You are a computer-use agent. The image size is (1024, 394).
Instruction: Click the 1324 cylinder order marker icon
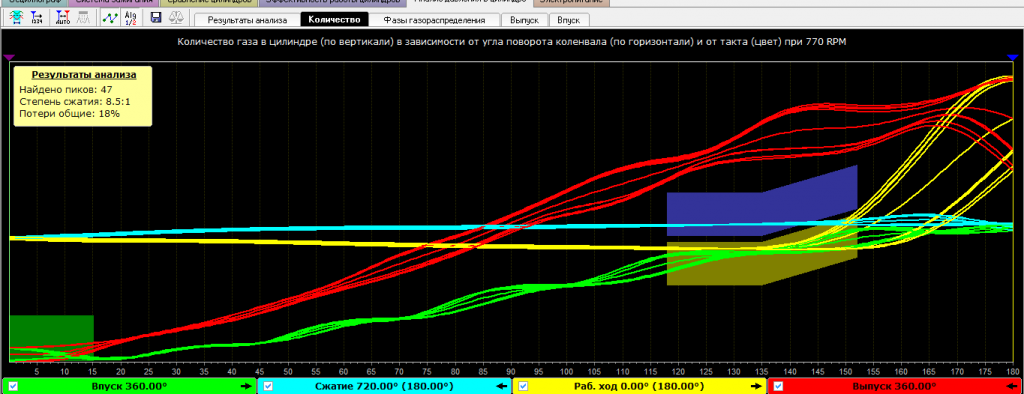tap(37, 18)
